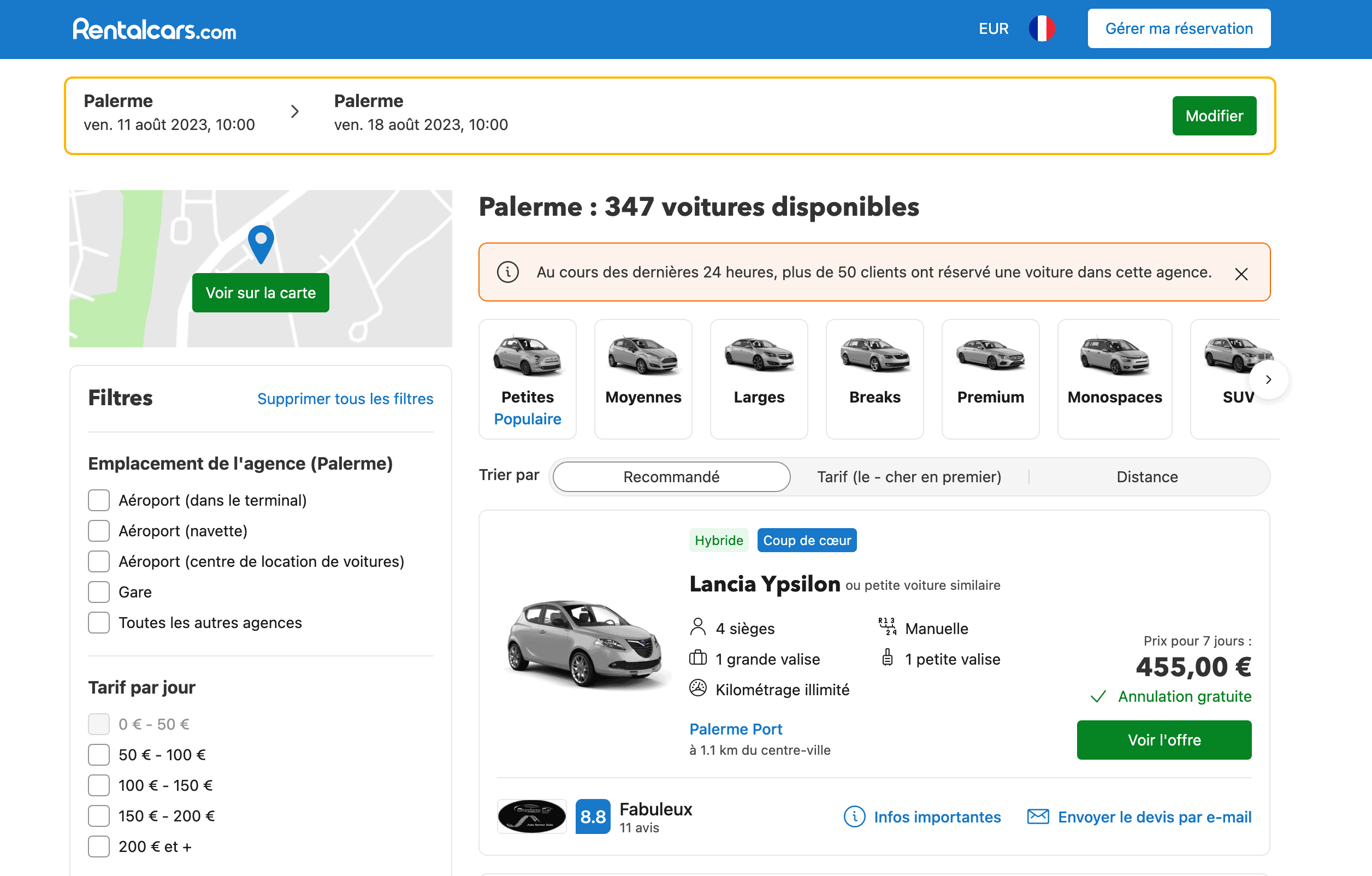
Task: Check the 100 € - 150 € price filter
Action: (x=98, y=785)
